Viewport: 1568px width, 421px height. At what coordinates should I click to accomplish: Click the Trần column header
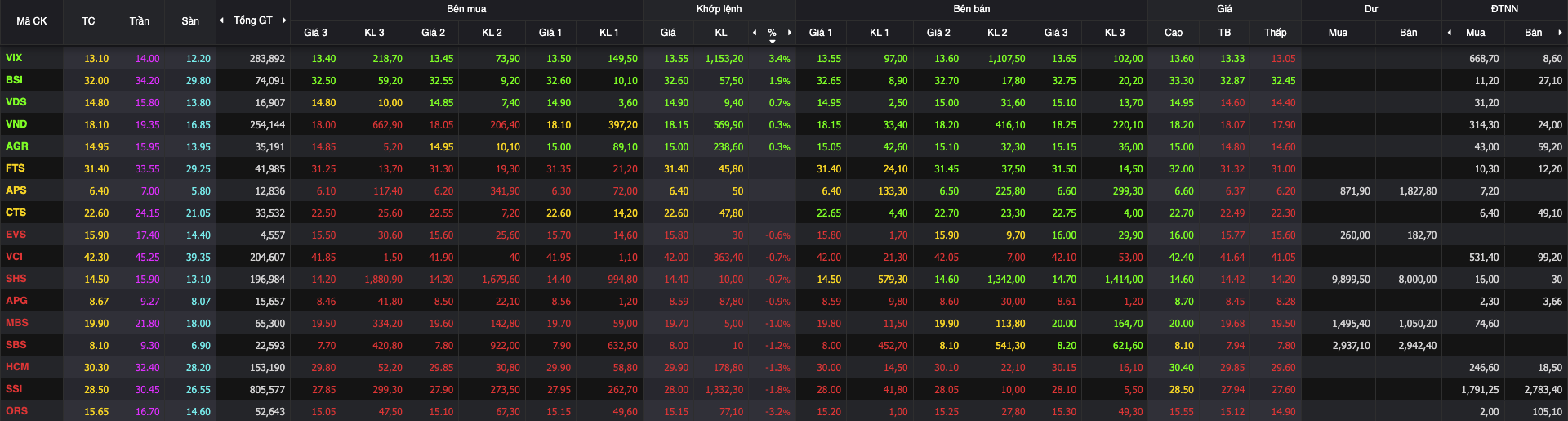139,21
